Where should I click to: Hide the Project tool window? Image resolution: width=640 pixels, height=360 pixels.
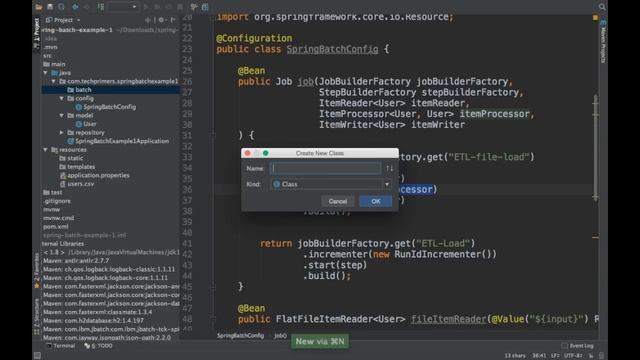point(173,20)
